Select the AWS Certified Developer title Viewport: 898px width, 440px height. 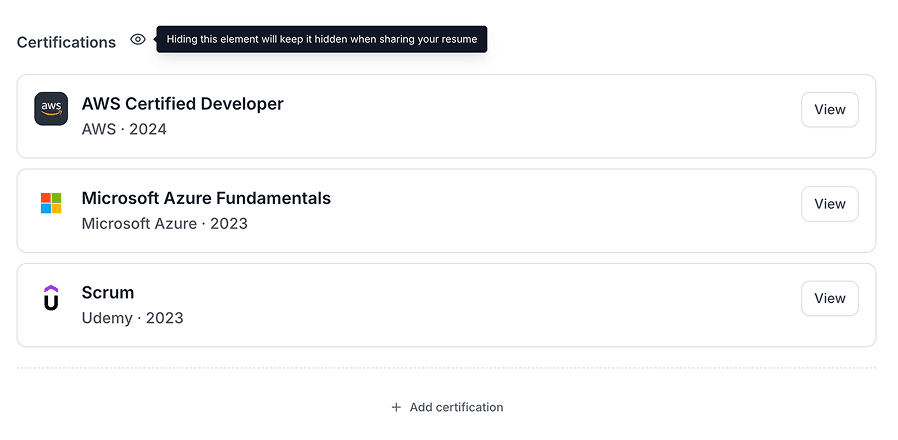coord(183,104)
